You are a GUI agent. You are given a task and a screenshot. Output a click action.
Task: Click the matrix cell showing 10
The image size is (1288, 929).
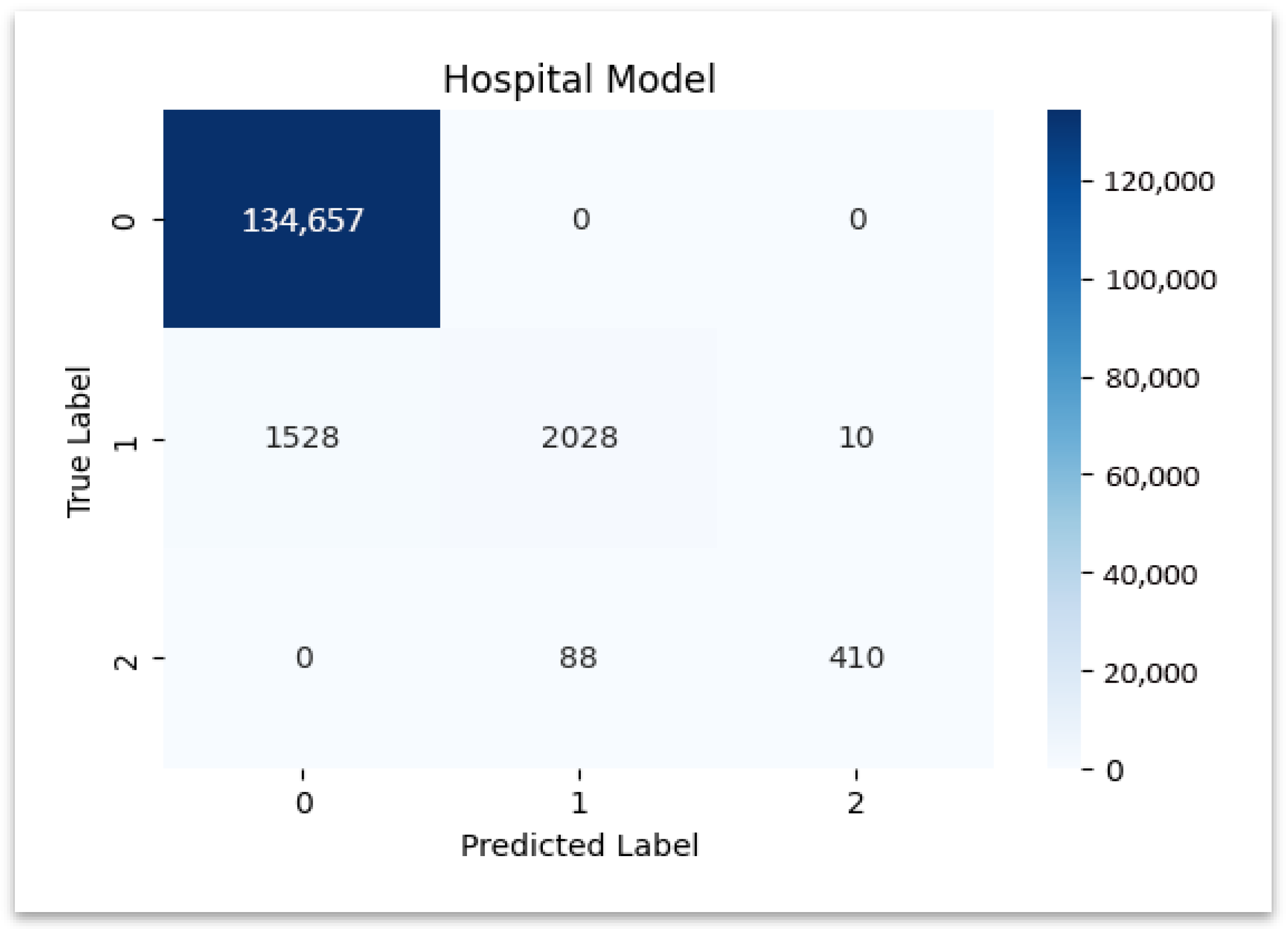pyautogui.click(x=856, y=437)
